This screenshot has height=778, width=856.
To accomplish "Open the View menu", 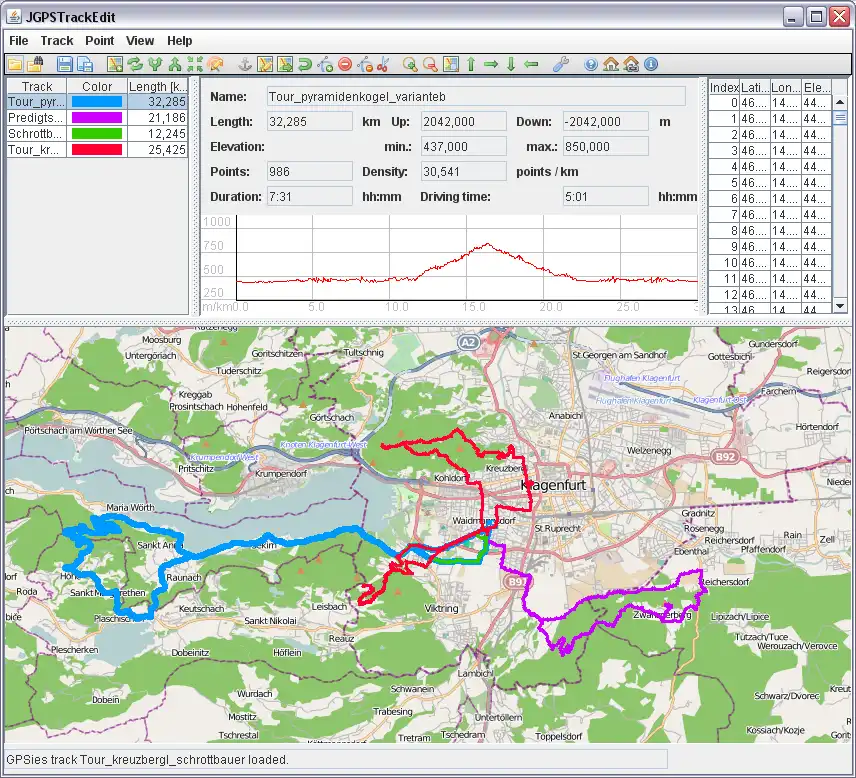I will pos(140,41).
